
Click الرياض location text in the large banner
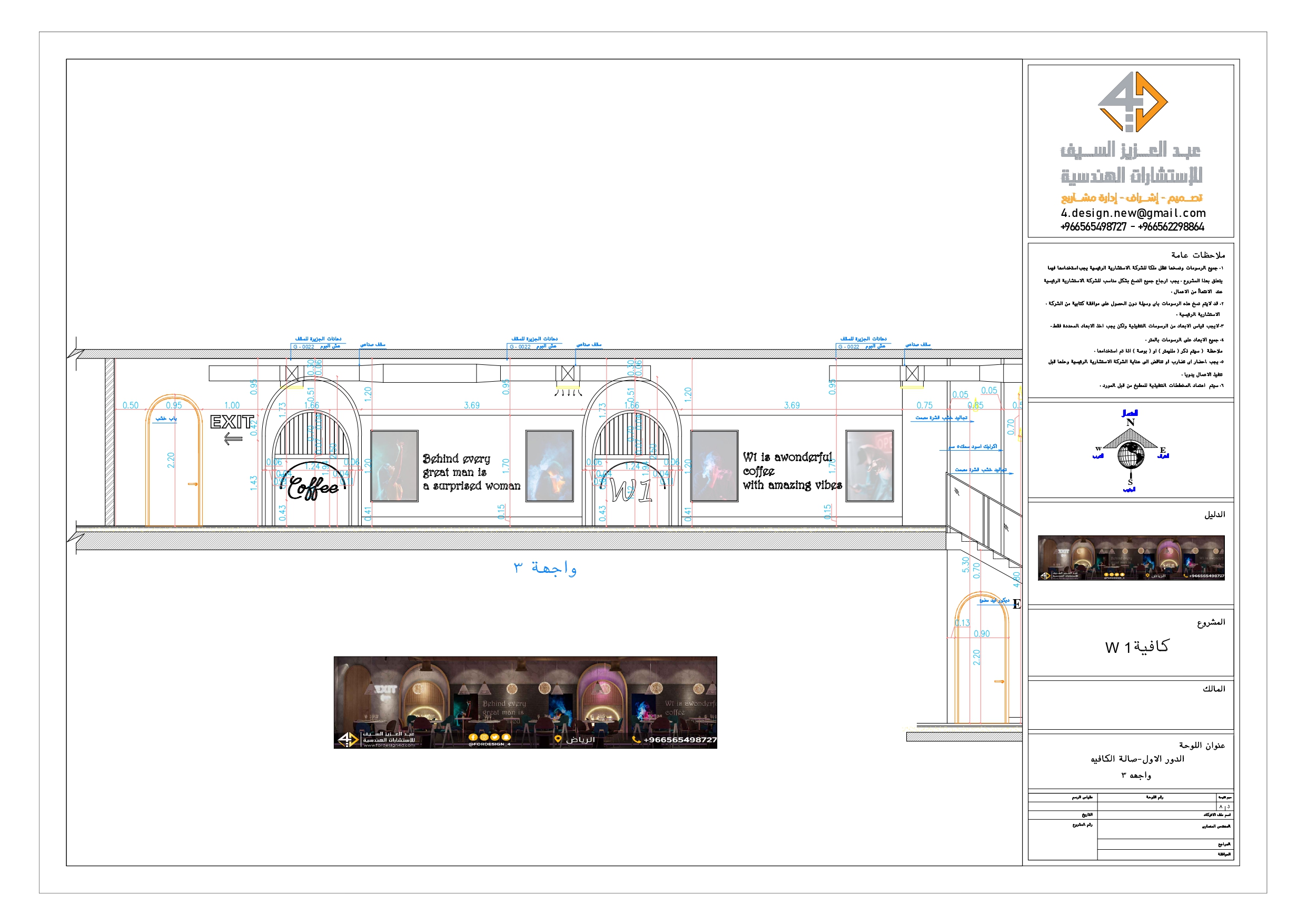(x=580, y=740)
